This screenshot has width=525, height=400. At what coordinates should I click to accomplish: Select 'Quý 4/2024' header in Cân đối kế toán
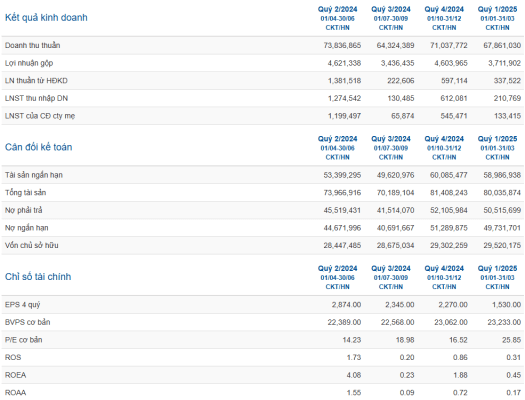[444, 139]
